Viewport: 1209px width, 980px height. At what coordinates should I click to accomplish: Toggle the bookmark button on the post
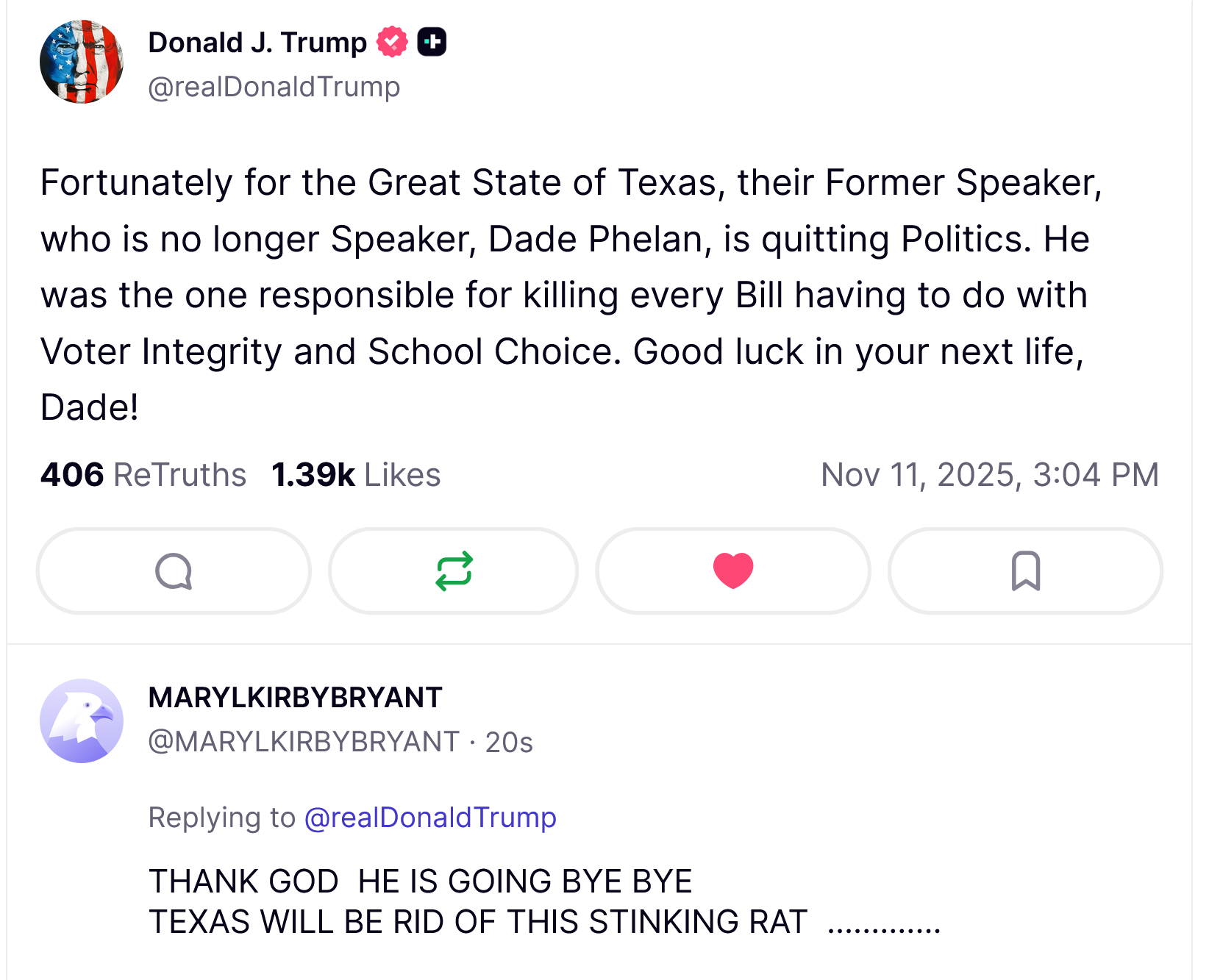click(x=1026, y=571)
